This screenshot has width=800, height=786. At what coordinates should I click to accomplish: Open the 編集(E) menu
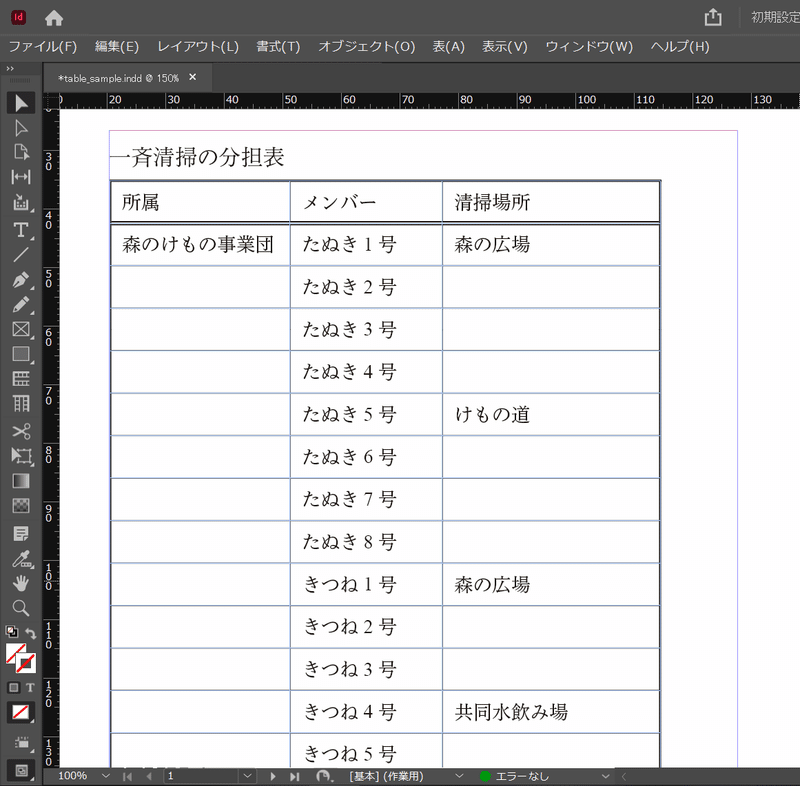[117, 46]
